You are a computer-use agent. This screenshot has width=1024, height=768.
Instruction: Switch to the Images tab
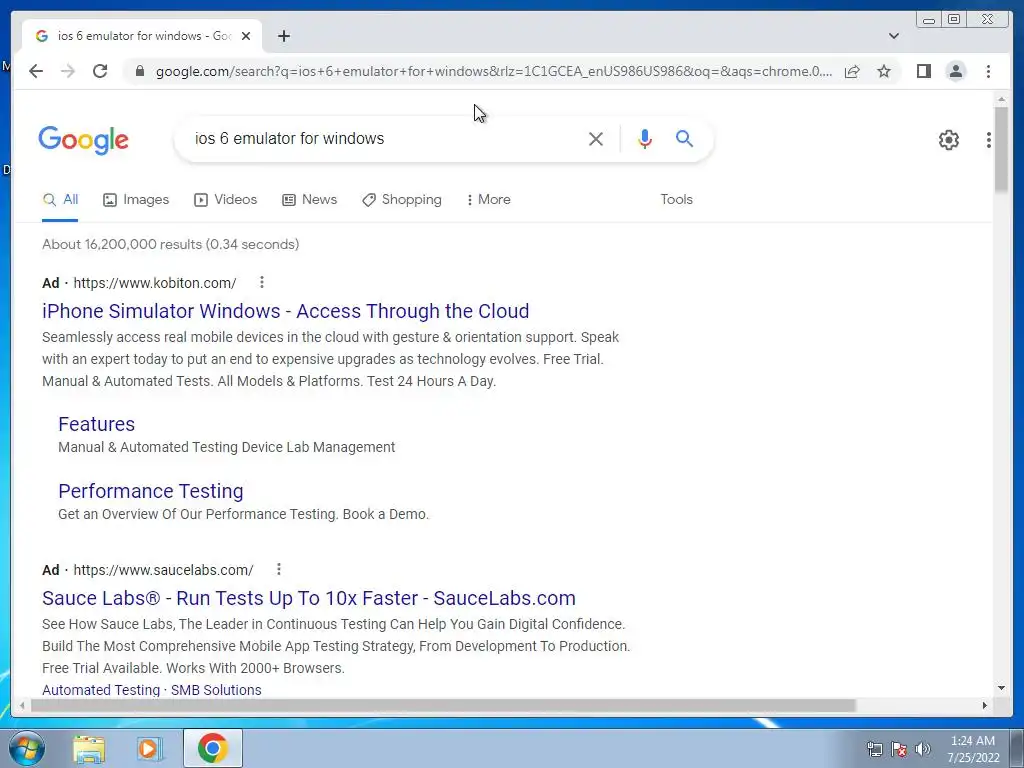(136, 200)
